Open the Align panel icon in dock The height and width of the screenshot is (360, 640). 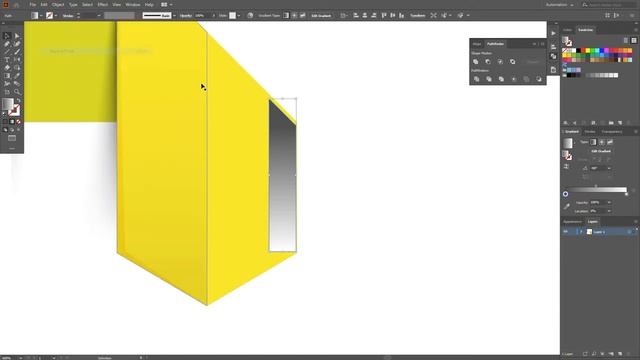click(x=553, y=47)
